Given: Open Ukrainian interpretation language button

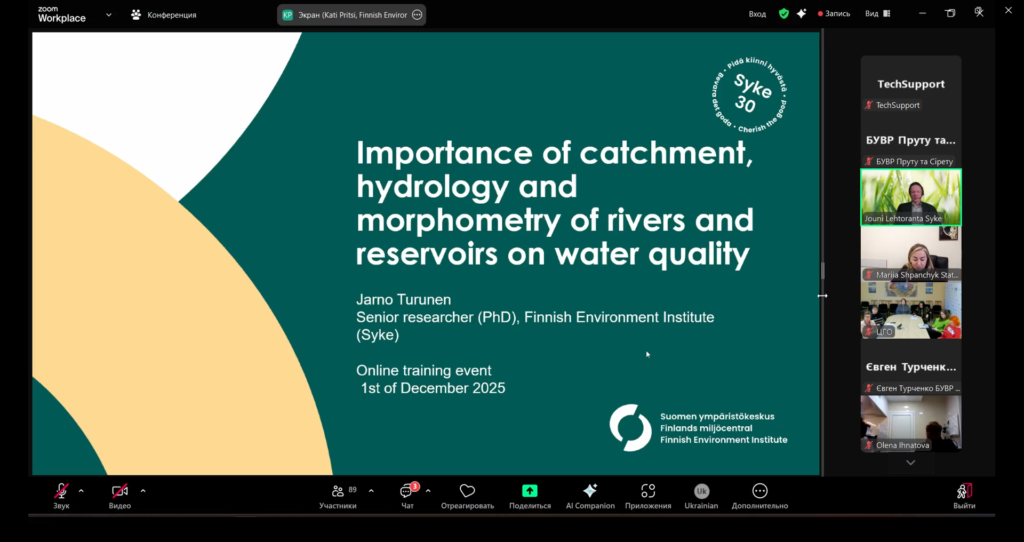Looking at the screenshot, I should pos(702,491).
